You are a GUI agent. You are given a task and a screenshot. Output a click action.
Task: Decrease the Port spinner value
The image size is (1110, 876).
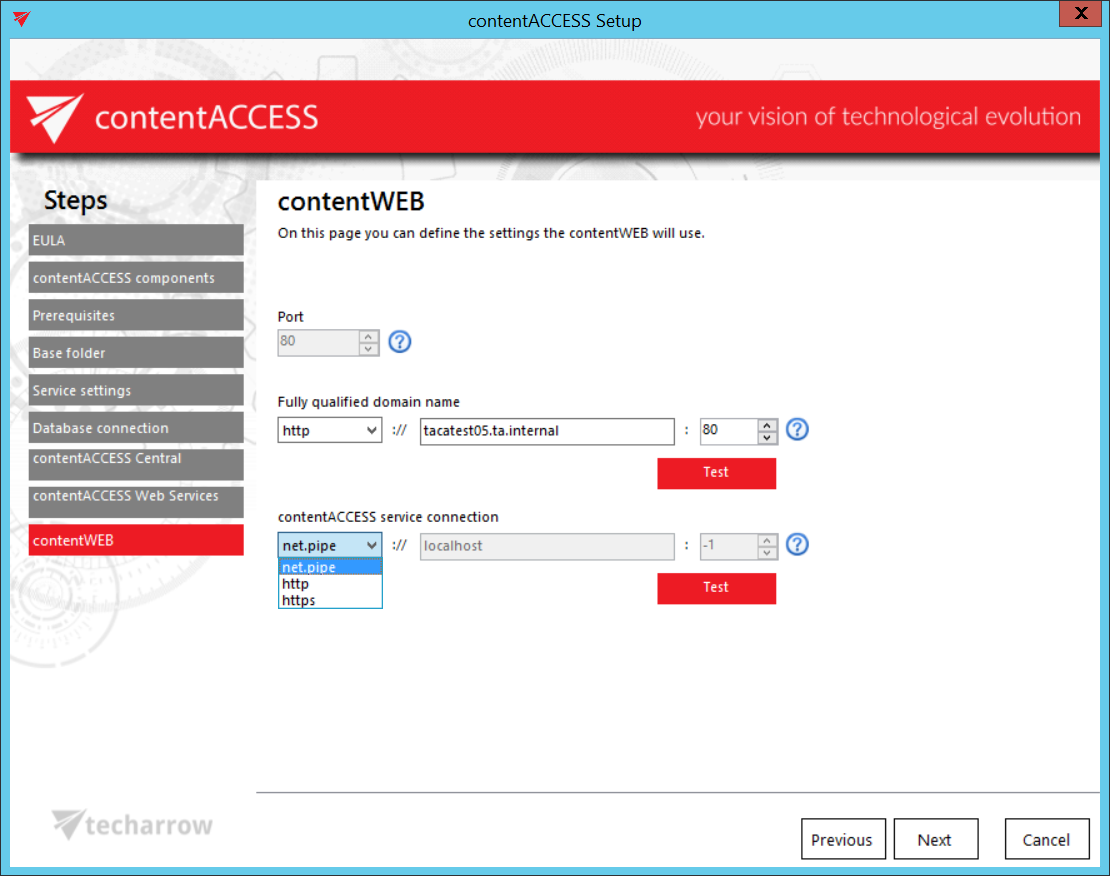369,349
